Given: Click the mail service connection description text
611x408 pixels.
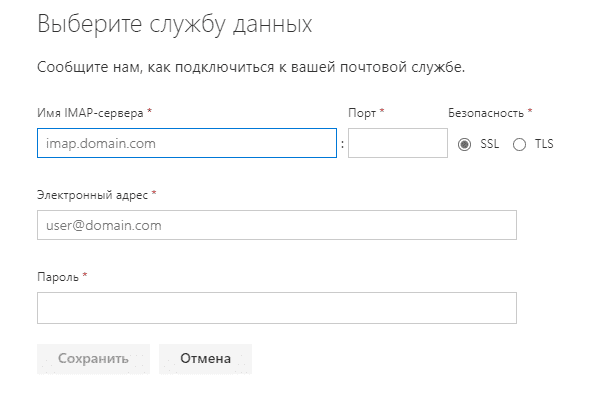Looking at the screenshot, I should point(251,68).
